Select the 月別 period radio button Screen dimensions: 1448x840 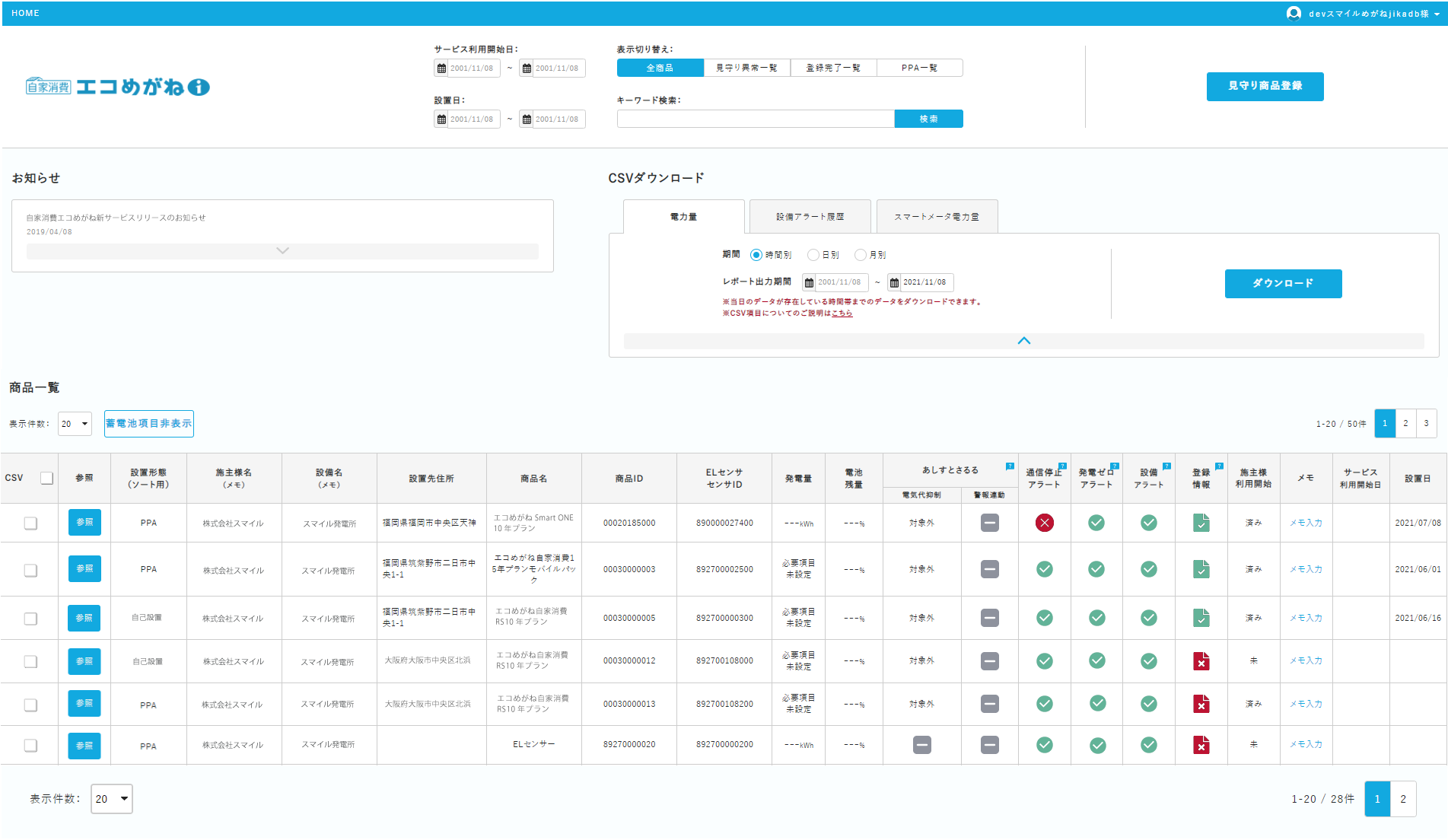click(861, 255)
